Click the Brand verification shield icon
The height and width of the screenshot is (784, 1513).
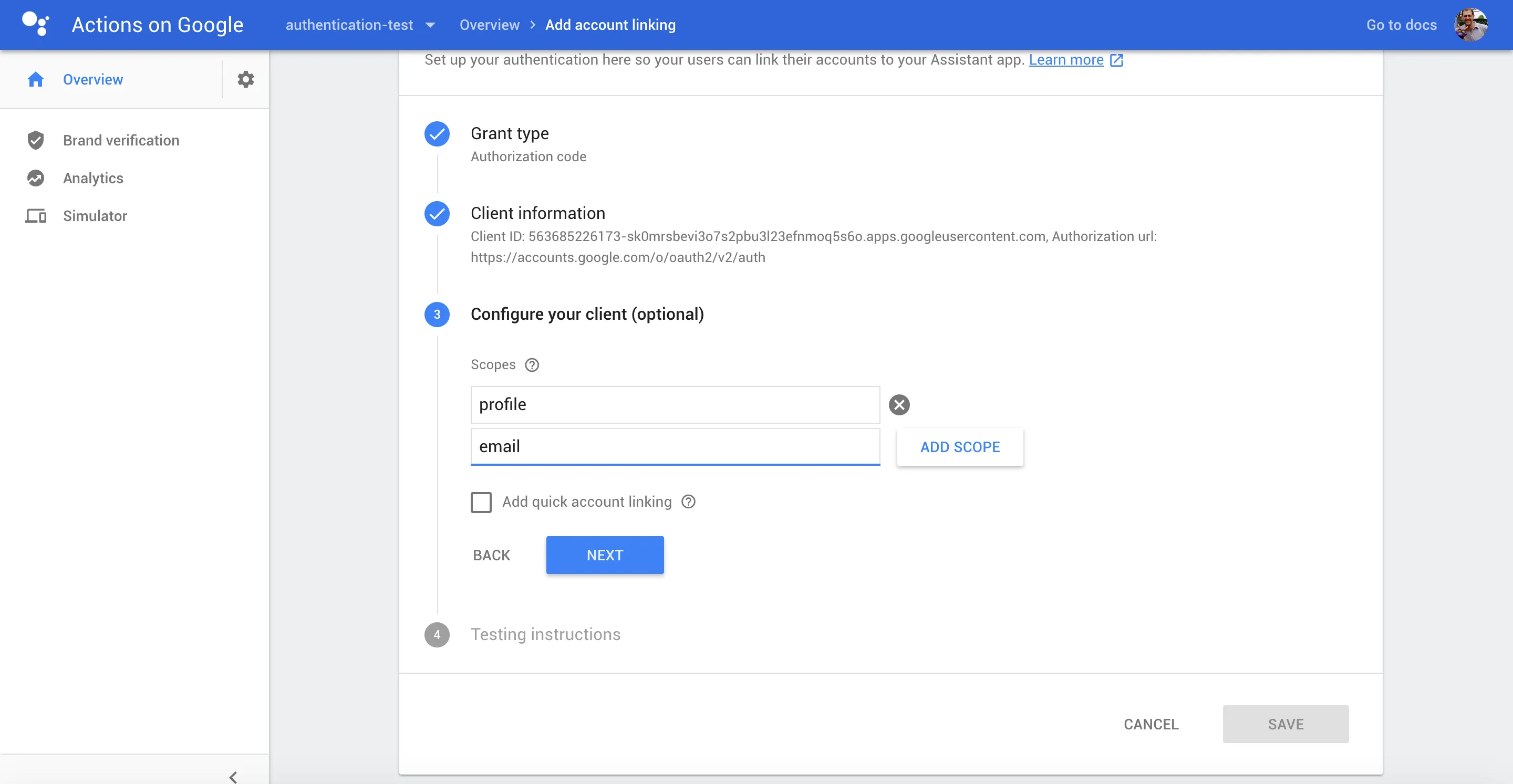36,140
